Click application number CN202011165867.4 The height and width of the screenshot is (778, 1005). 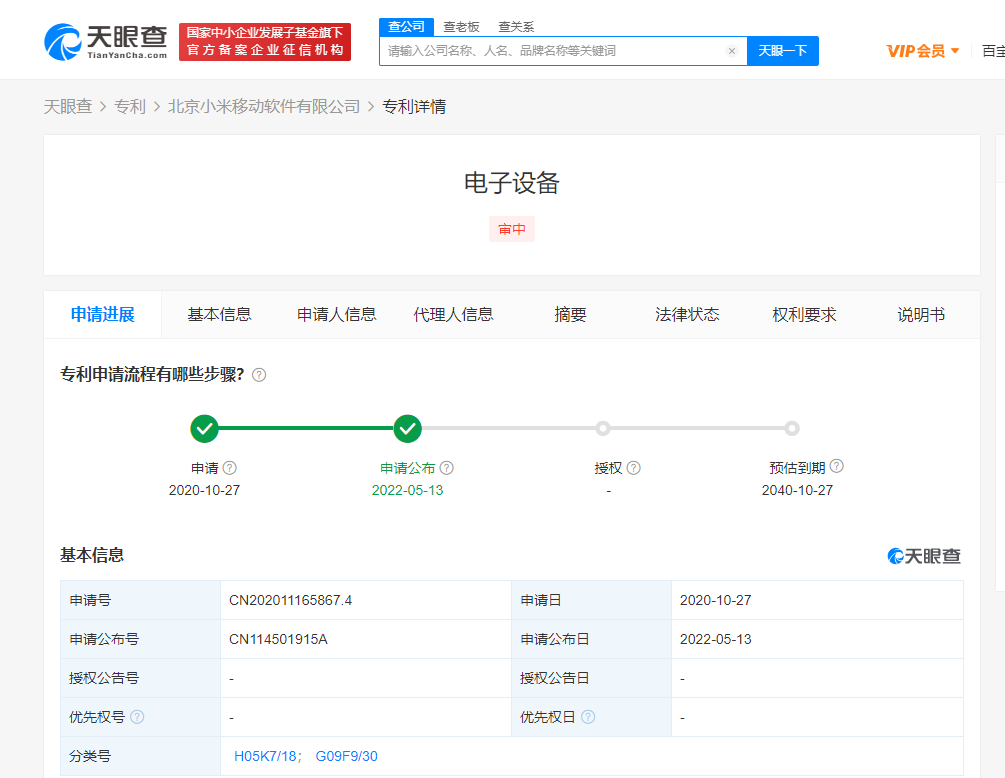pos(290,600)
